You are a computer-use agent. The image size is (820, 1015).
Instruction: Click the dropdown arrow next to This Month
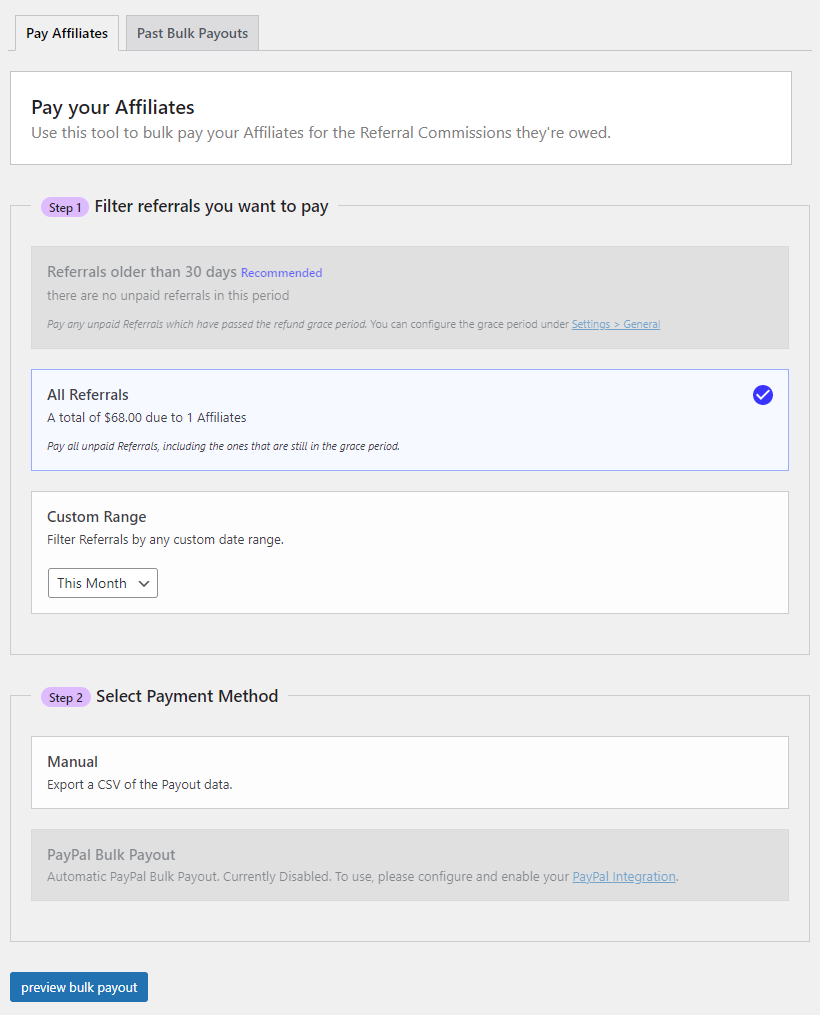145,582
